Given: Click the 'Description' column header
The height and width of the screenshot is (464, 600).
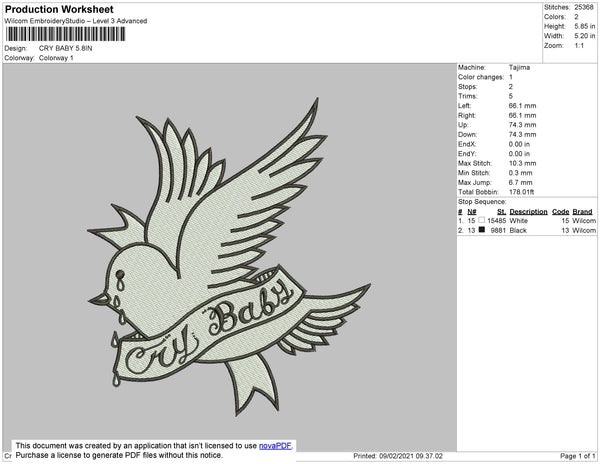Looking at the screenshot, I should click(x=528, y=212).
